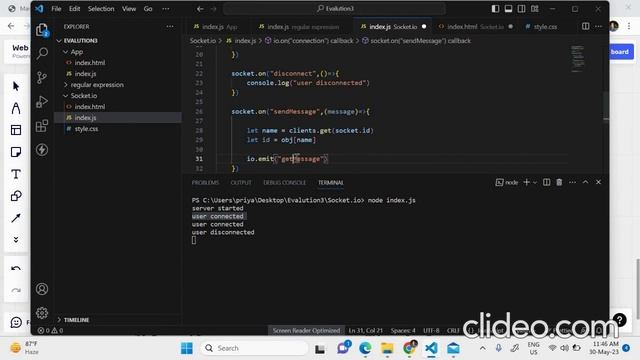Split the terminal
Viewport: 640px width, 360px height.
pyautogui.click(x=546, y=182)
